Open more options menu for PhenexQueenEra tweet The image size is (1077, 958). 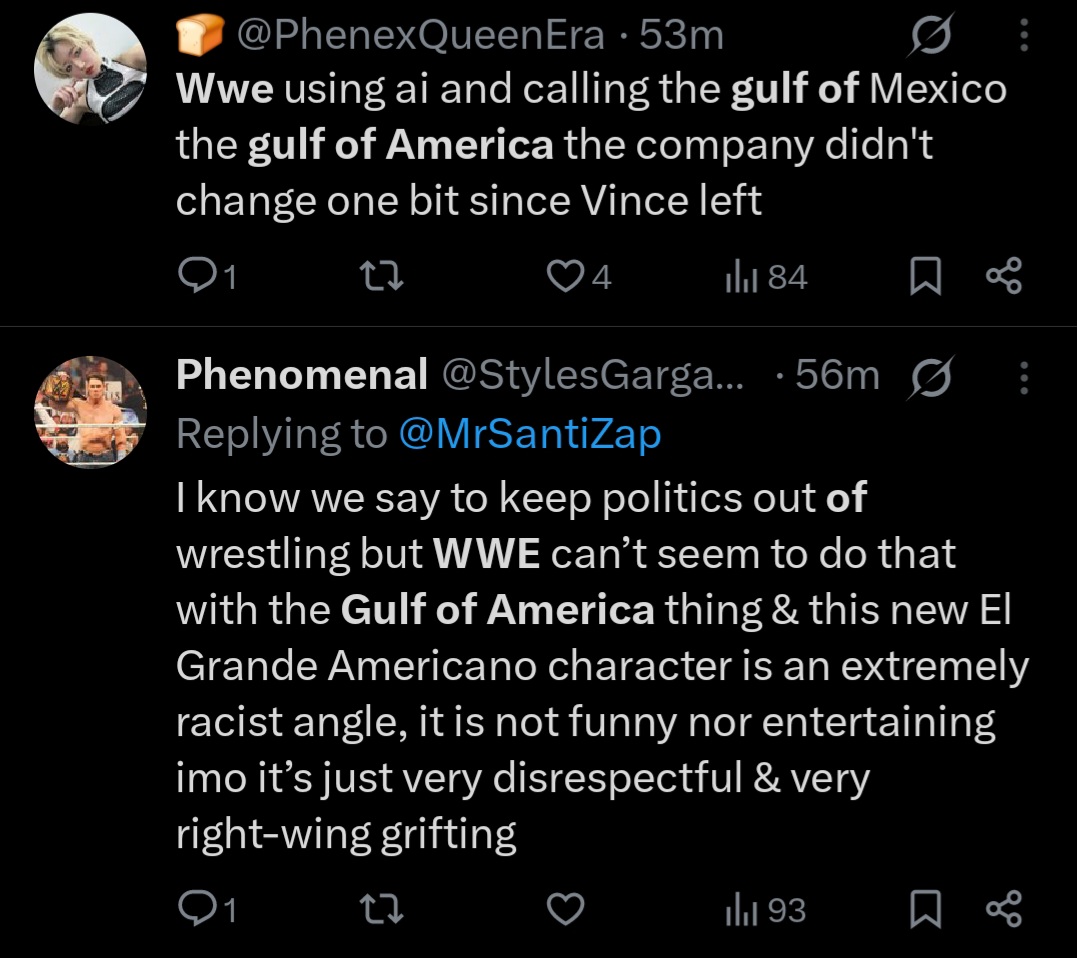click(x=1023, y=37)
